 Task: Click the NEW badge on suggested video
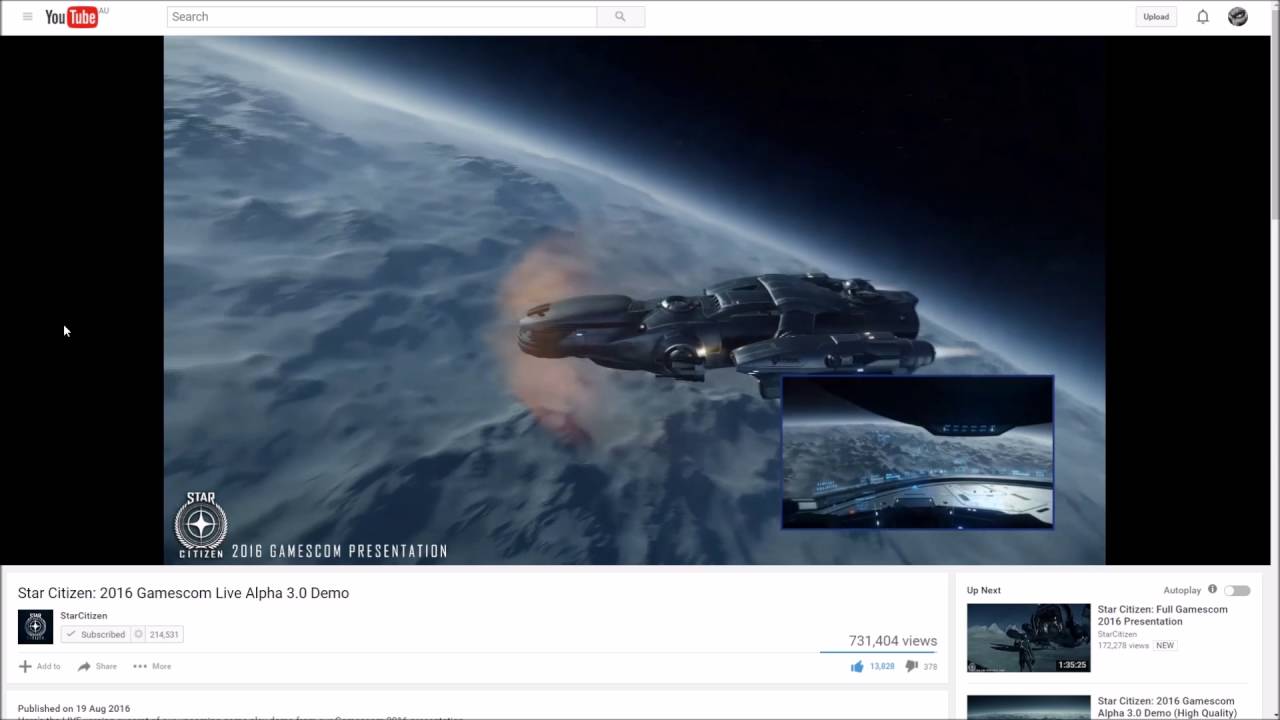tap(1165, 646)
